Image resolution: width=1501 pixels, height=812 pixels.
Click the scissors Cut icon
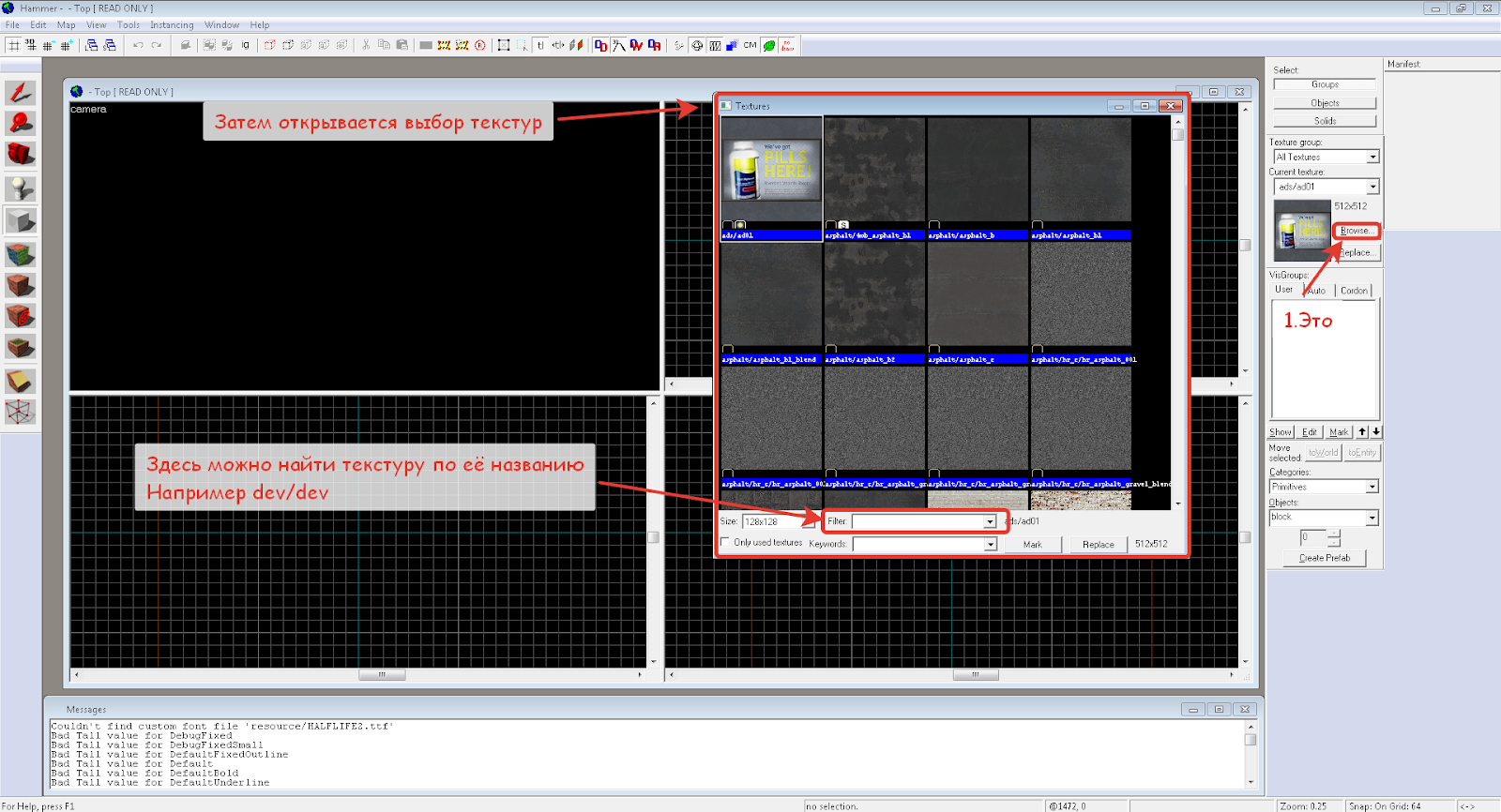[367, 45]
